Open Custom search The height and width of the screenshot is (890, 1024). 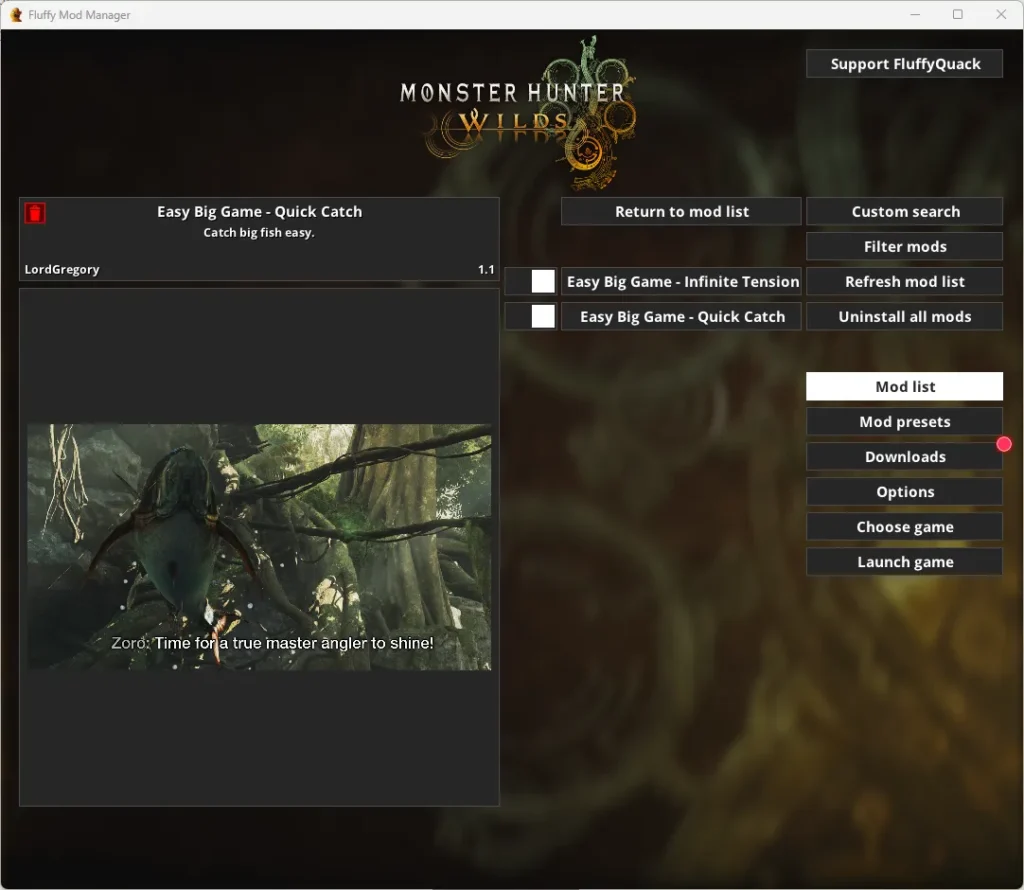point(904,212)
